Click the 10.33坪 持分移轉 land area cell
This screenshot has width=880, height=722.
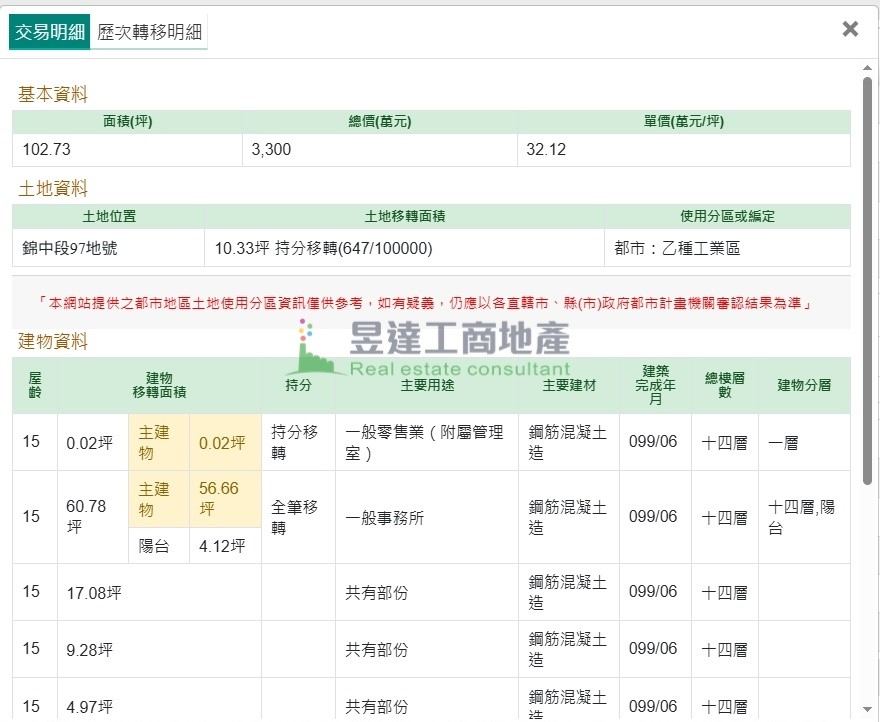point(323,248)
